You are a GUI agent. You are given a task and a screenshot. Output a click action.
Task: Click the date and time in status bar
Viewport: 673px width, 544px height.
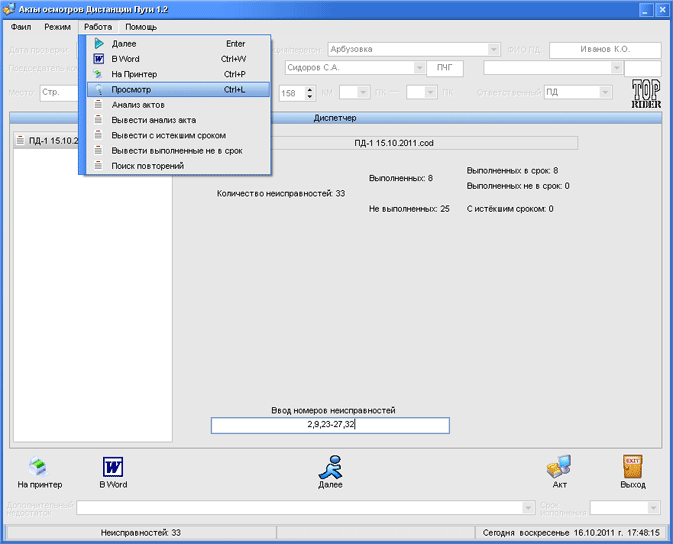571,533
